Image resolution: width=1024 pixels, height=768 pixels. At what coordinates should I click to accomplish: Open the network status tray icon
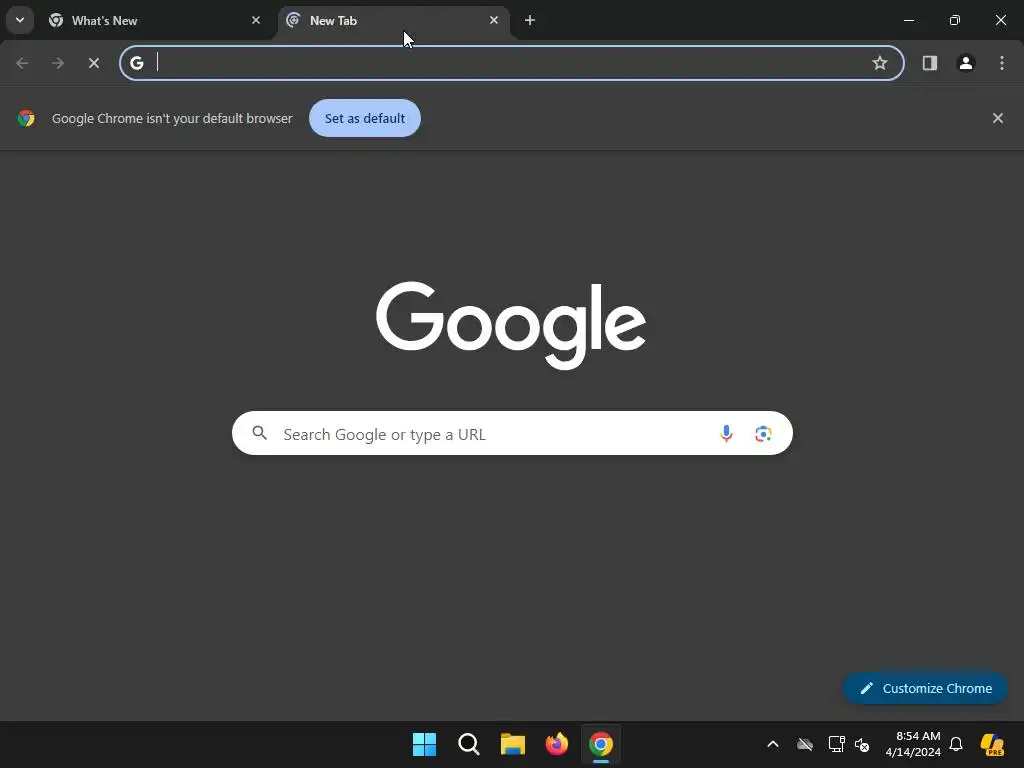[x=836, y=744]
